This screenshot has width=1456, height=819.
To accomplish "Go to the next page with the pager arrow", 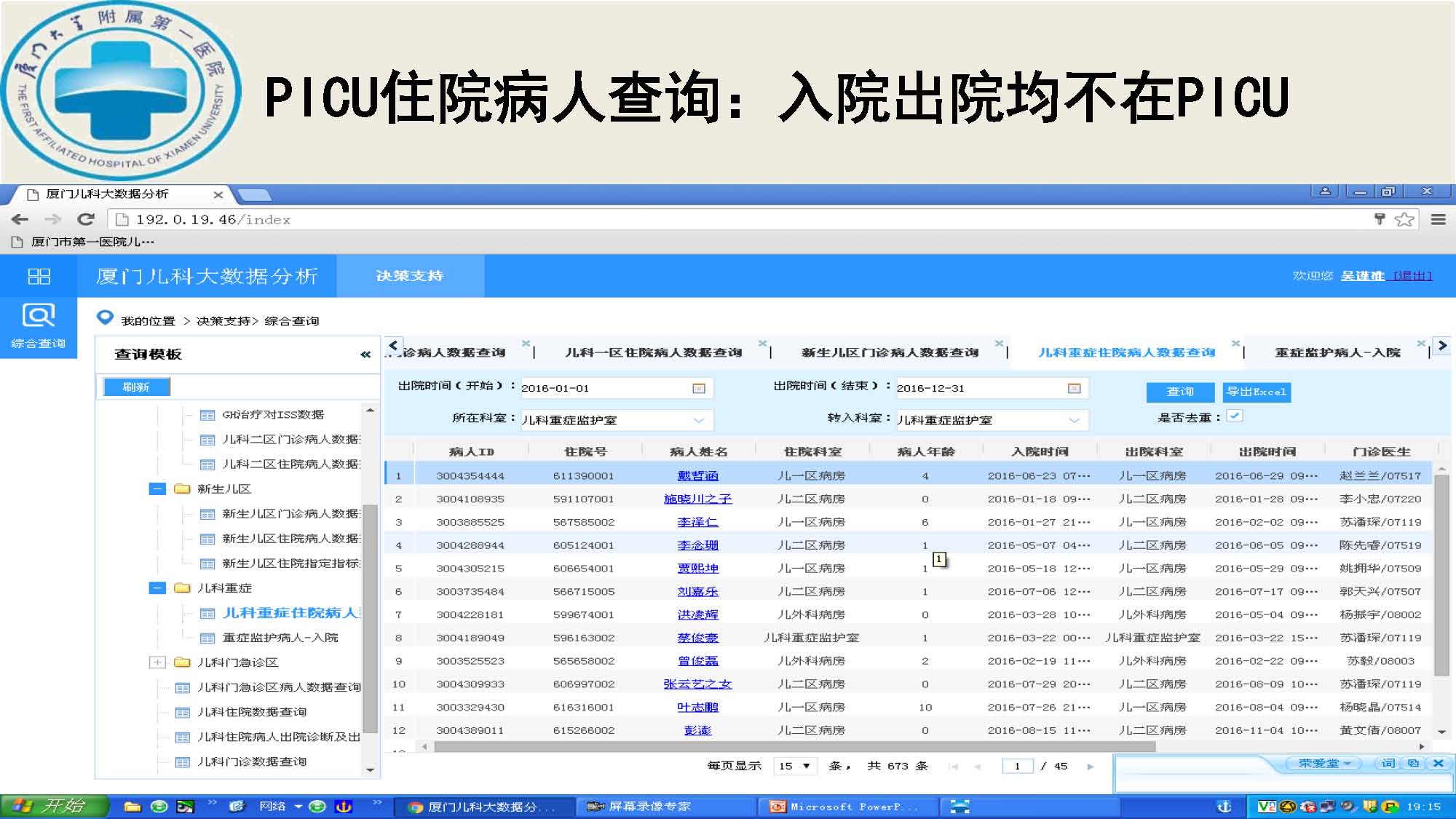I will [1091, 767].
